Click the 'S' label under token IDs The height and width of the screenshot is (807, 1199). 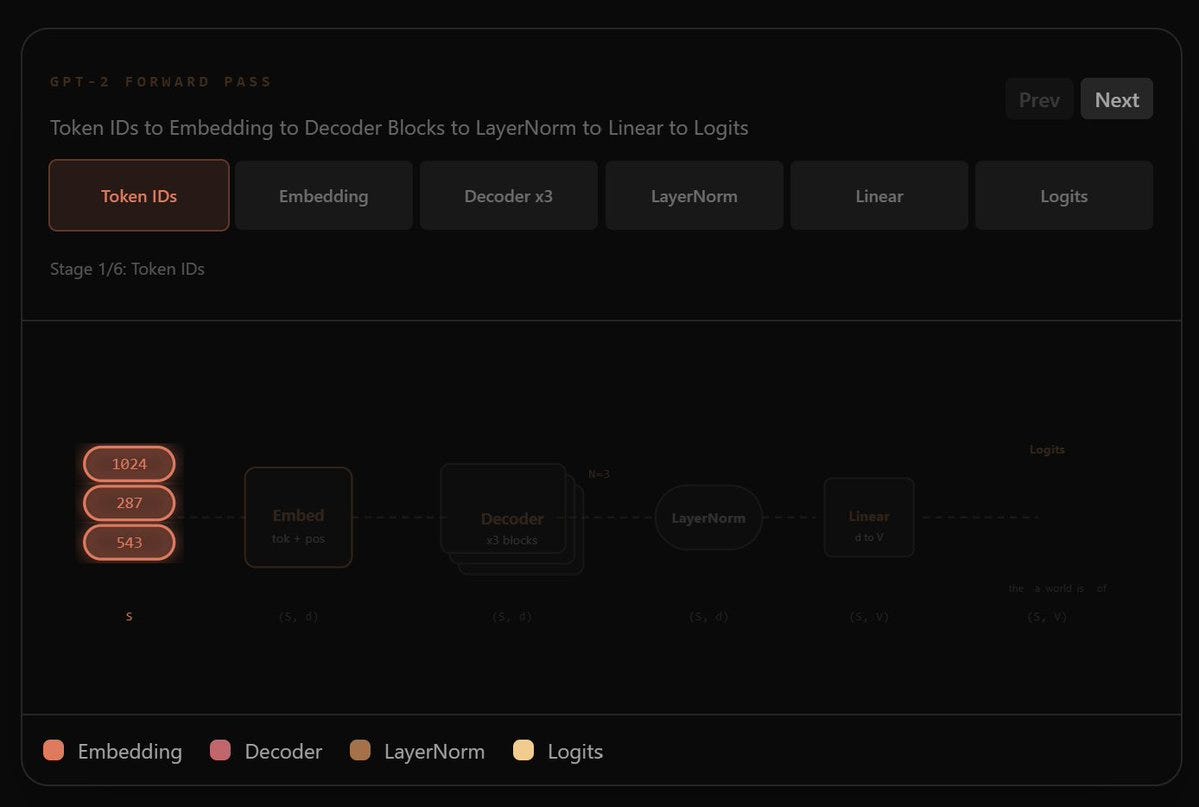coord(129,617)
